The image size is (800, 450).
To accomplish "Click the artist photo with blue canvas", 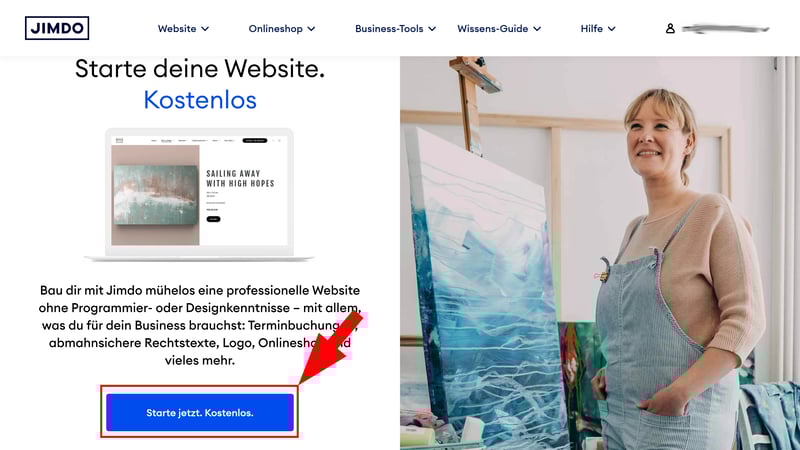I will 600,253.
